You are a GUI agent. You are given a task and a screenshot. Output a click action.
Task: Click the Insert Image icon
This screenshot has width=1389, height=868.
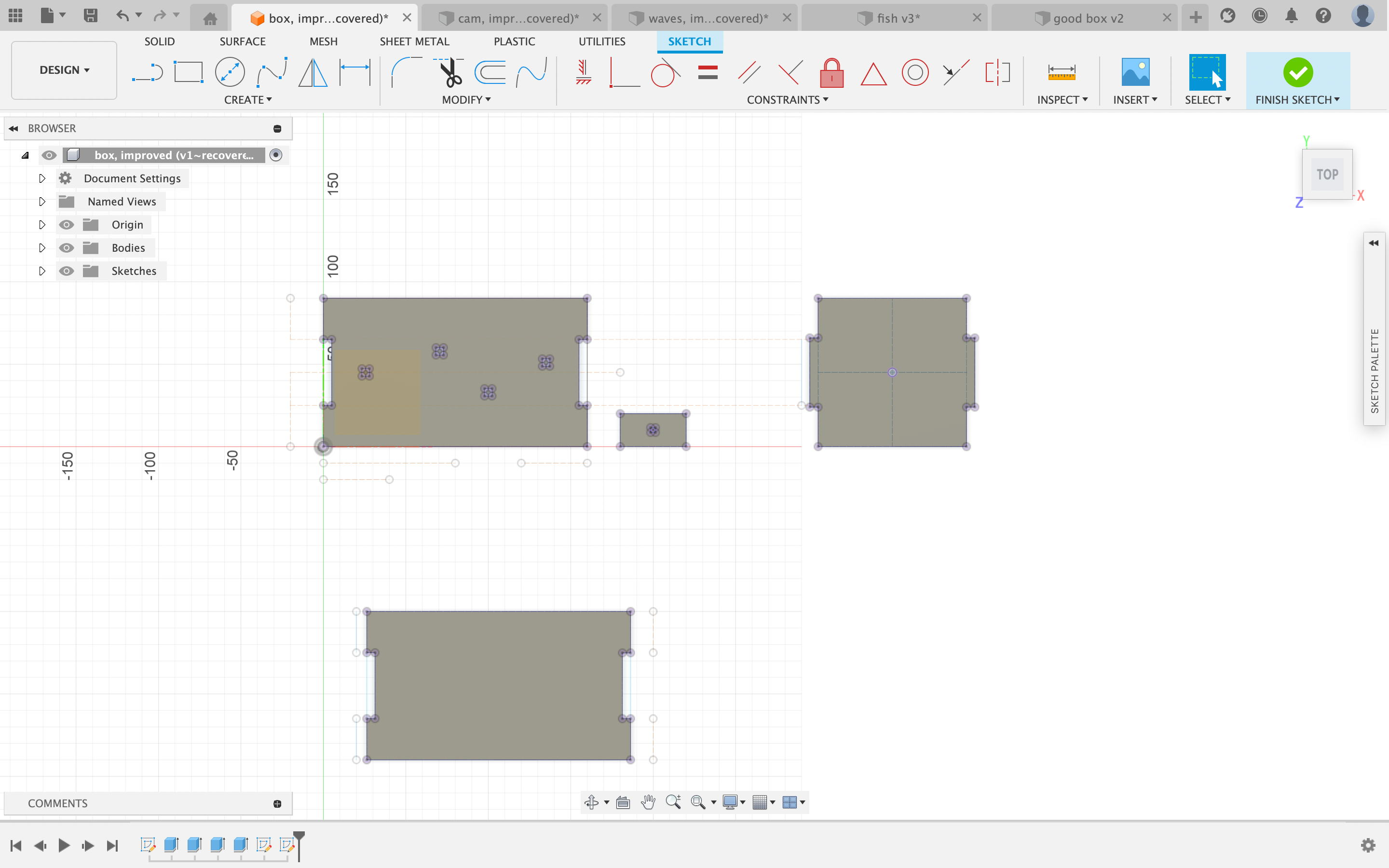click(1135, 73)
